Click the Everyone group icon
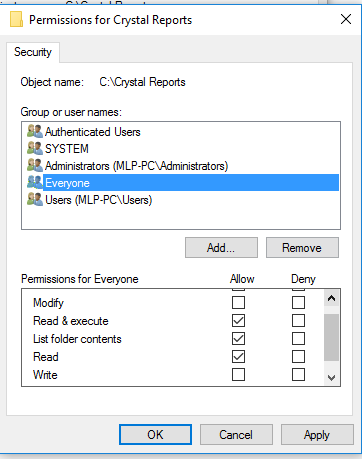362x459 pixels. [x=35, y=182]
